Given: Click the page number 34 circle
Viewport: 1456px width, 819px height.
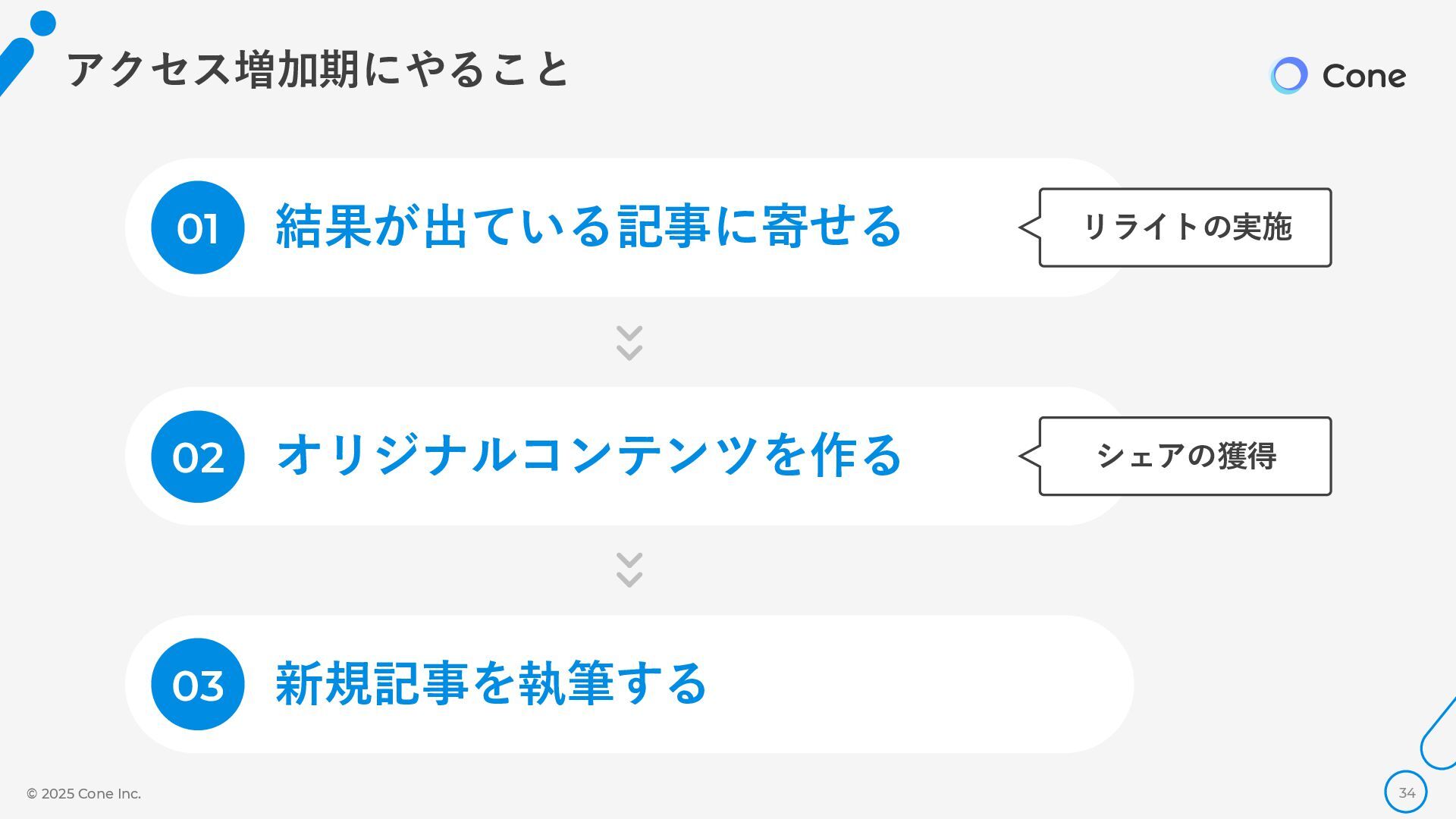Looking at the screenshot, I should (x=1406, y=792).
